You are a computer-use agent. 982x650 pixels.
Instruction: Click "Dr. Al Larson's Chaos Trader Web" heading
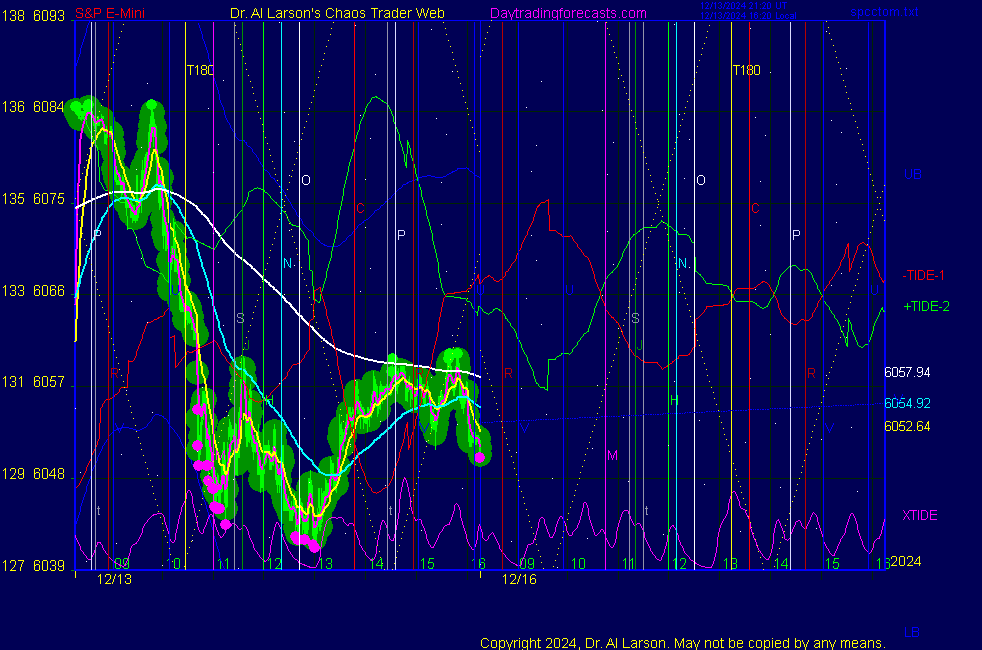click(x=337, y=13)
